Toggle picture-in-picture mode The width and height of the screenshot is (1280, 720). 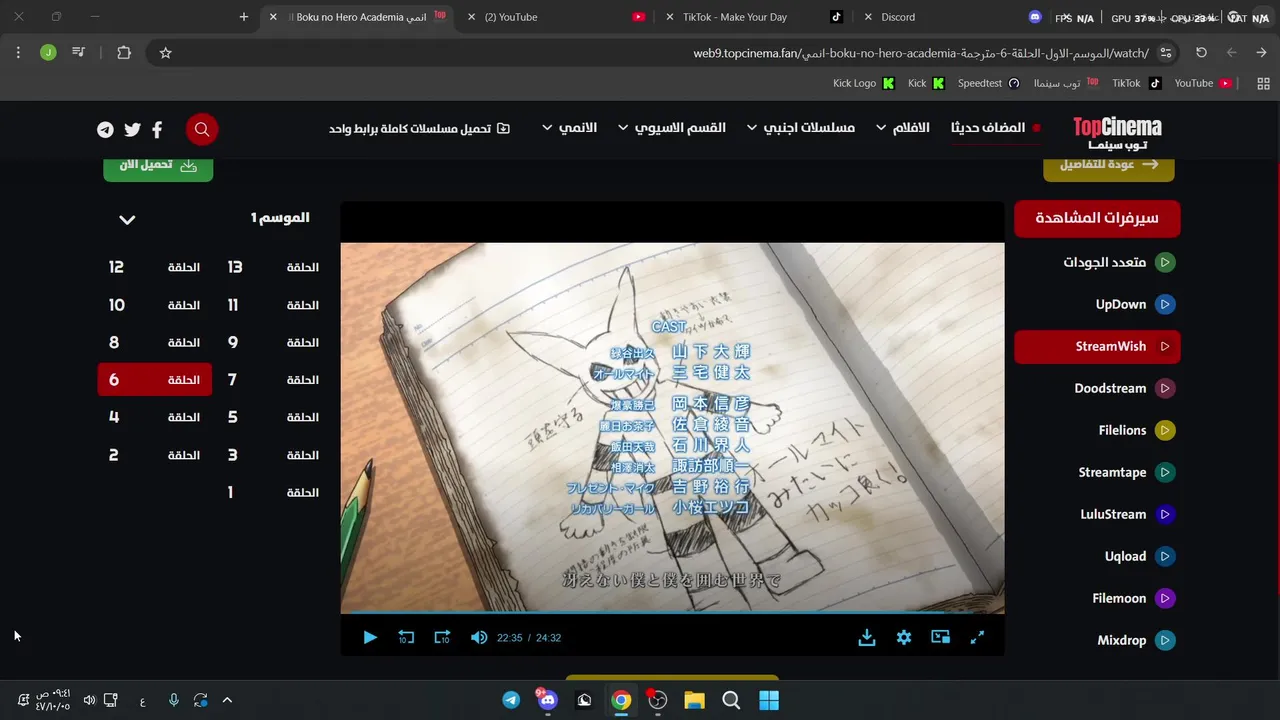[940, 637]
